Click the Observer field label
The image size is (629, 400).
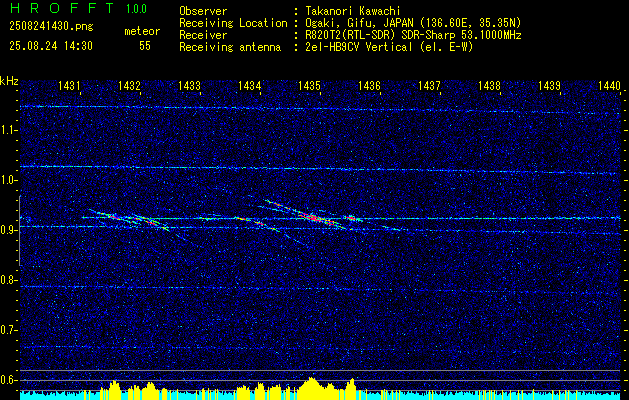click(x=203, y=11)
